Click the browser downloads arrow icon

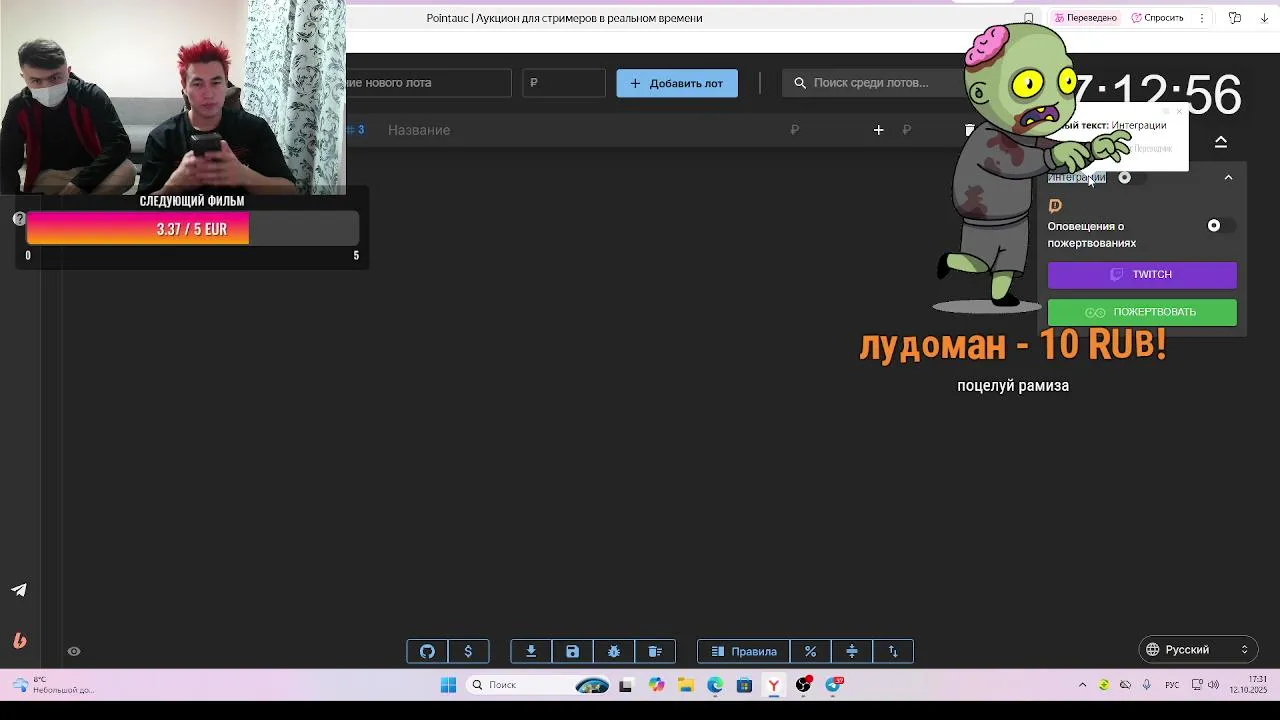pos(1264,18)
